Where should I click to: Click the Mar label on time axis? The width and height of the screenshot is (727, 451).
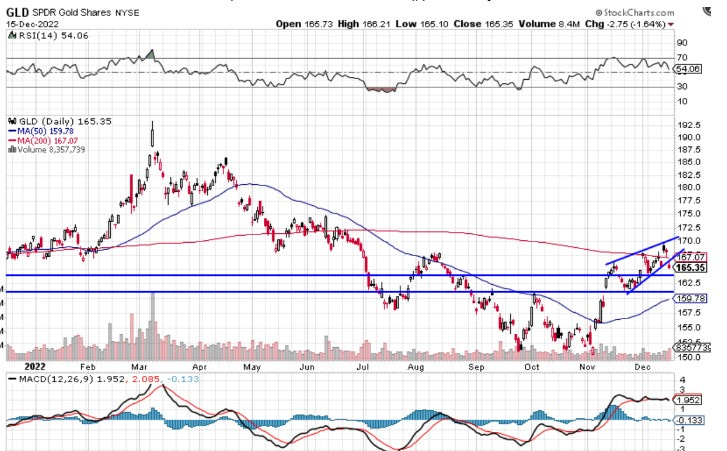coord(139,367)
